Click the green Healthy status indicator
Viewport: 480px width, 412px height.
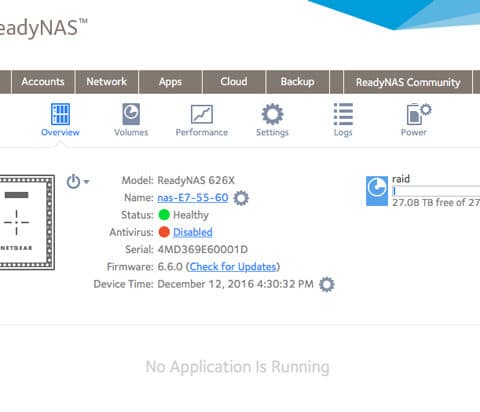(x=164, y=215)
